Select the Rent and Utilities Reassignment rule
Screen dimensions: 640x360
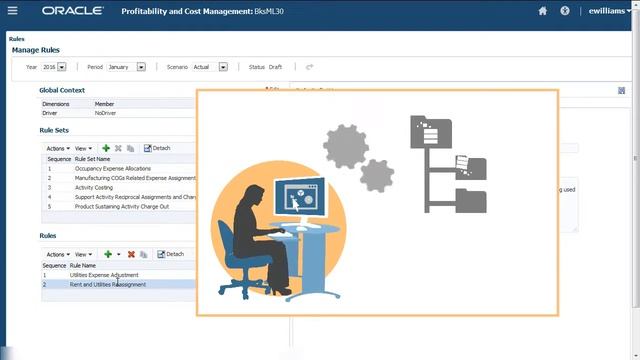118,284
